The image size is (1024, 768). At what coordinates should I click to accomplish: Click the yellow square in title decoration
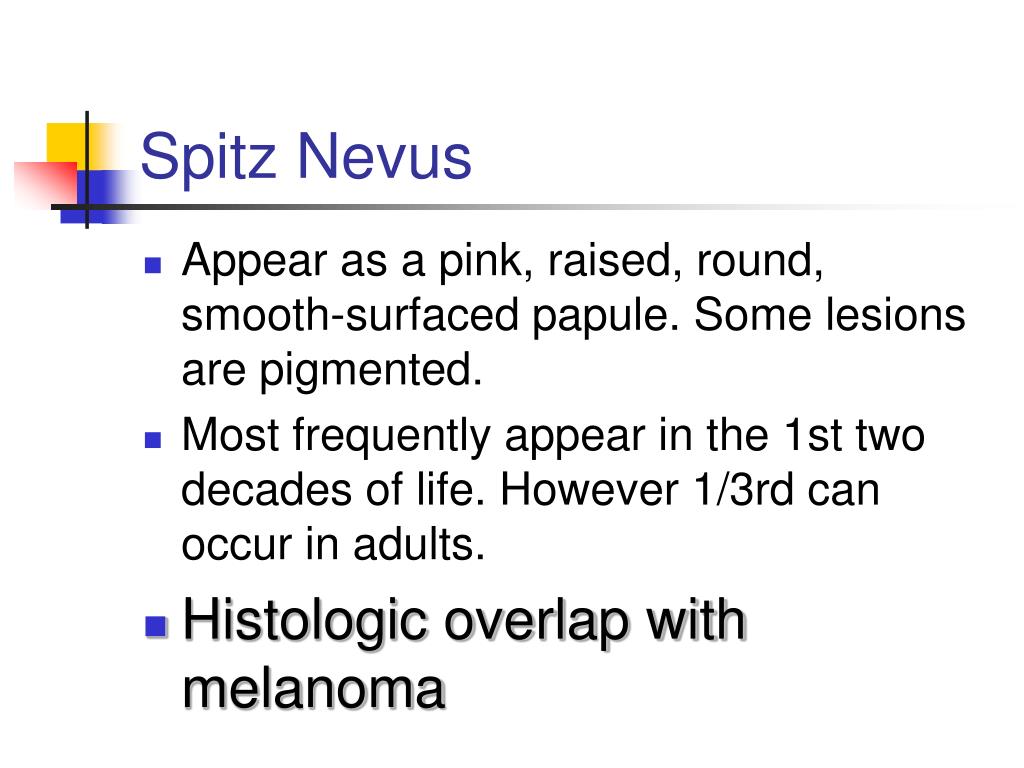[x=65, y=143]
